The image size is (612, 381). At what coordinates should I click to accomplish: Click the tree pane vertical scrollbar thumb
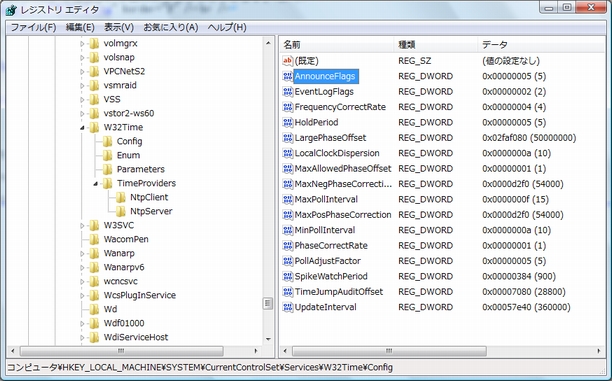268,303
